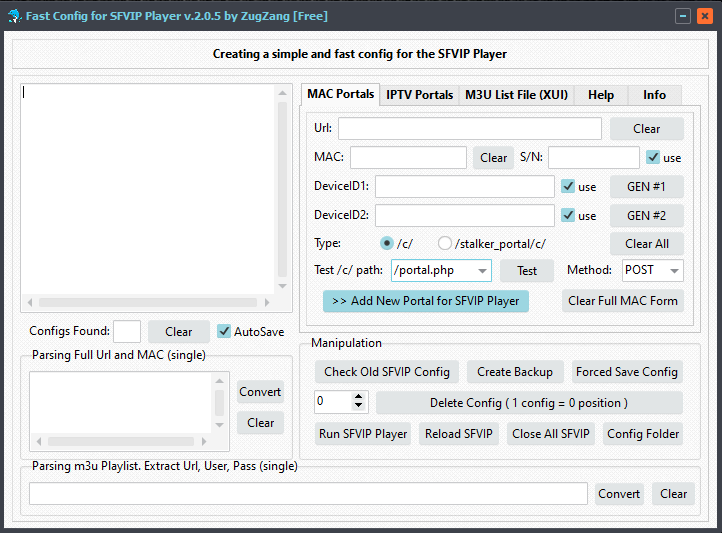Screen dimensions: 722x533
Task: Click Reload SFVIP button
Action: coord(459,434)
